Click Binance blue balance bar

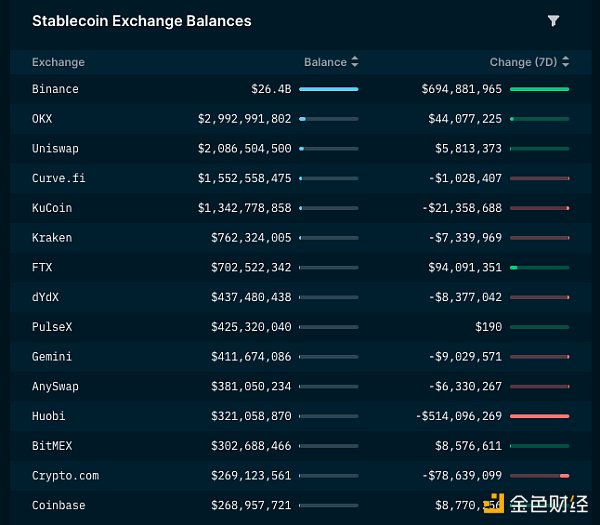pos(329,89)
